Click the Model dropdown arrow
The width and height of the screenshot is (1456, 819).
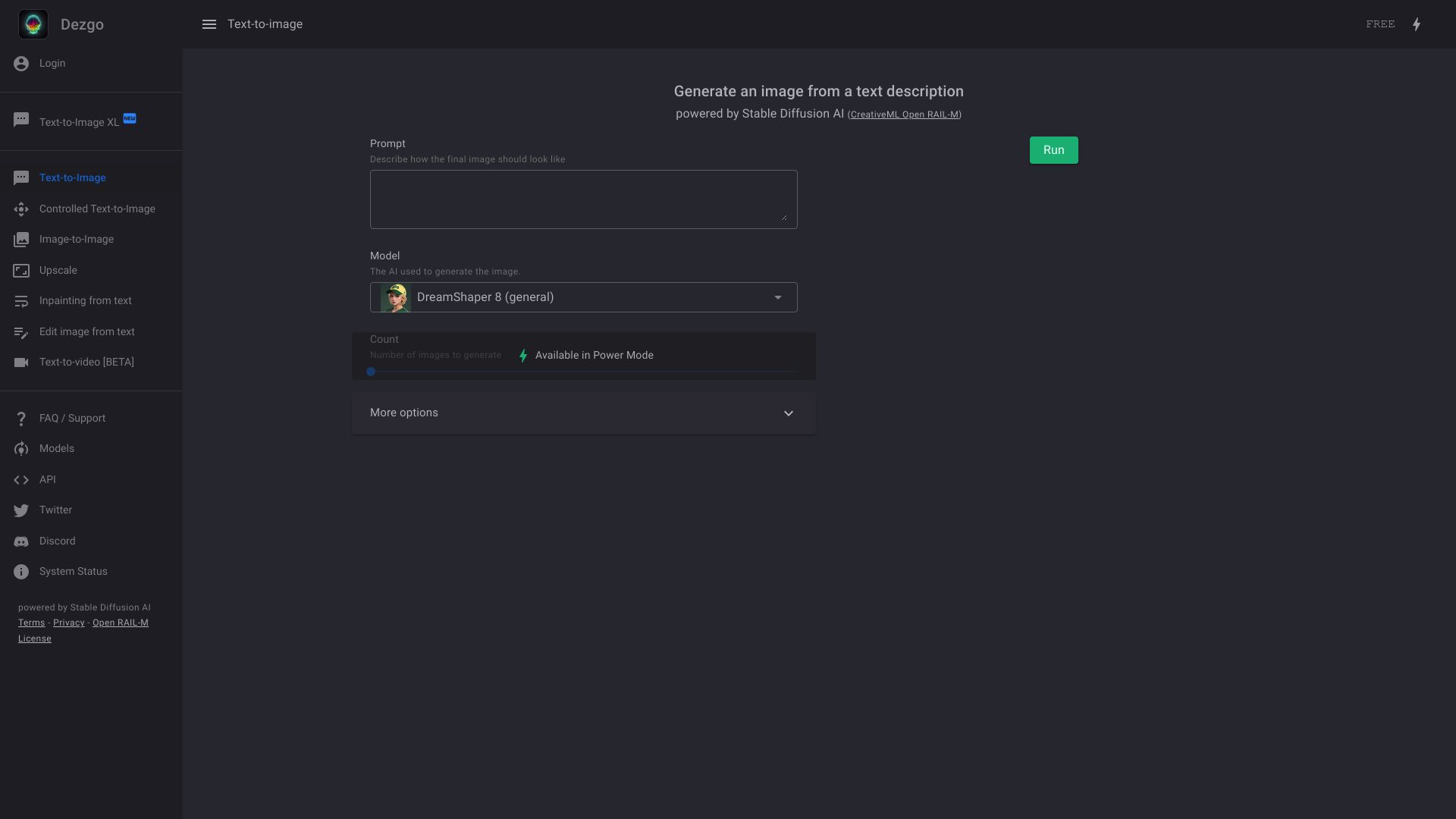(x=777, y=297)
